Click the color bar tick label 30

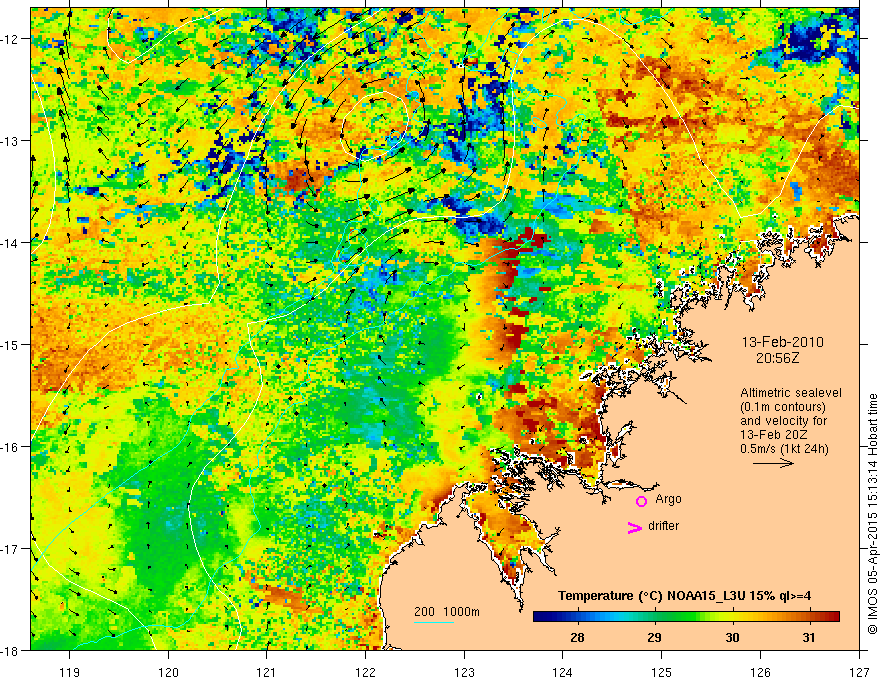point(732,637)
